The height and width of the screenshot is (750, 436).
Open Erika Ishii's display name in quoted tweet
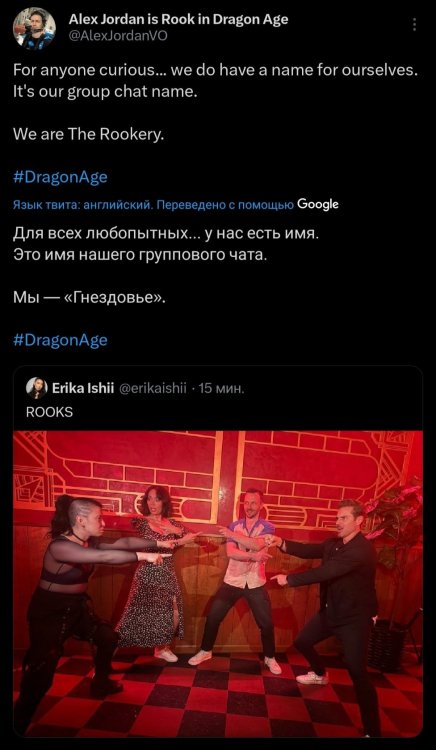(x=83, y=388)
